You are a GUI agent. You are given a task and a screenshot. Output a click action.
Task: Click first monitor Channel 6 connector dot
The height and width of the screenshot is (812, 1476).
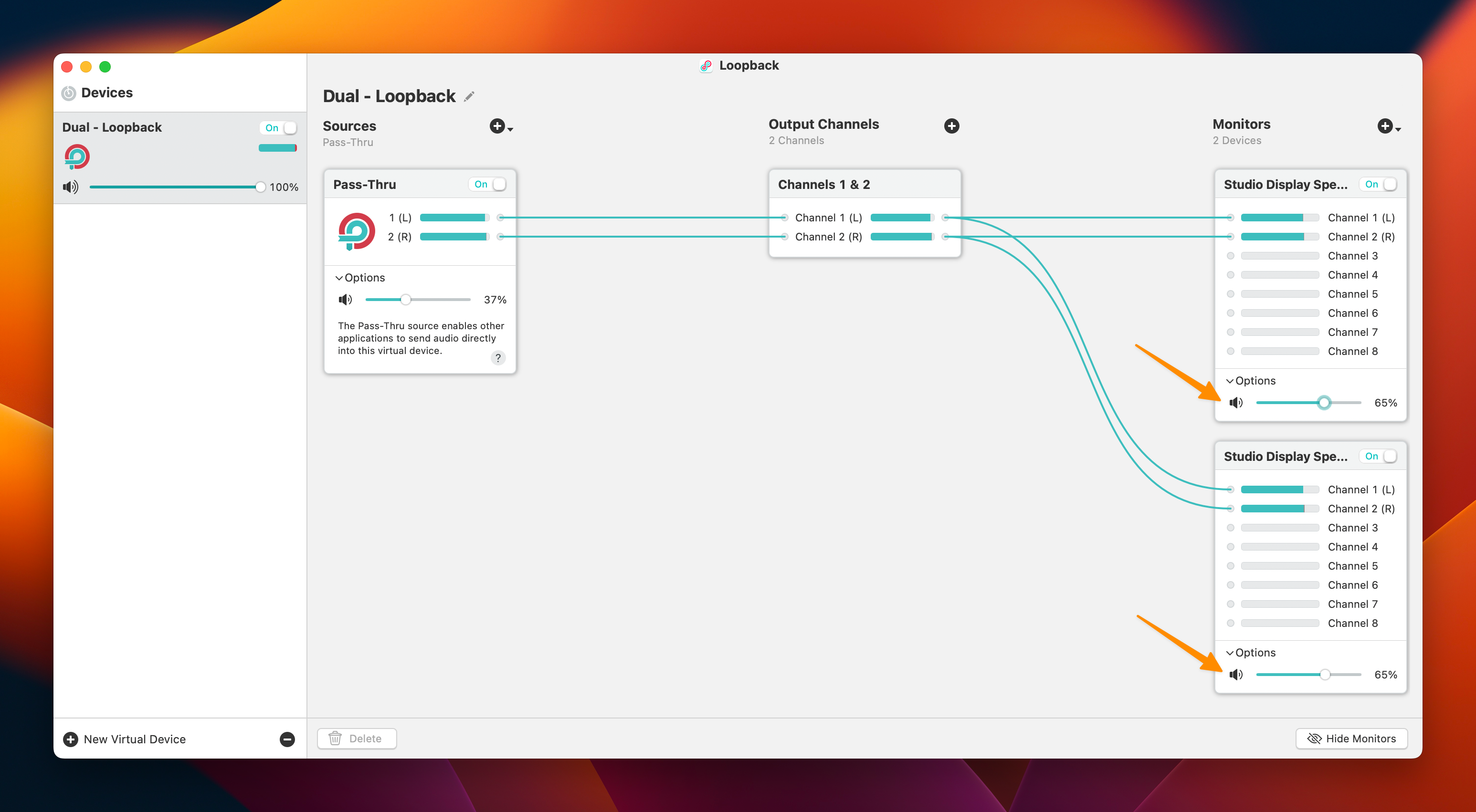click(x=1230, y=313)
